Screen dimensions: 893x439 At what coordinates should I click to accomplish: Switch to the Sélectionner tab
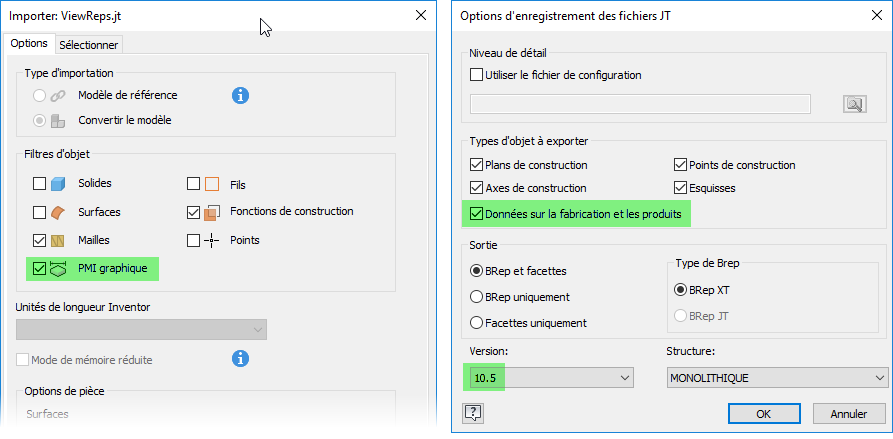pyautogui.click(x=89, y=44)
